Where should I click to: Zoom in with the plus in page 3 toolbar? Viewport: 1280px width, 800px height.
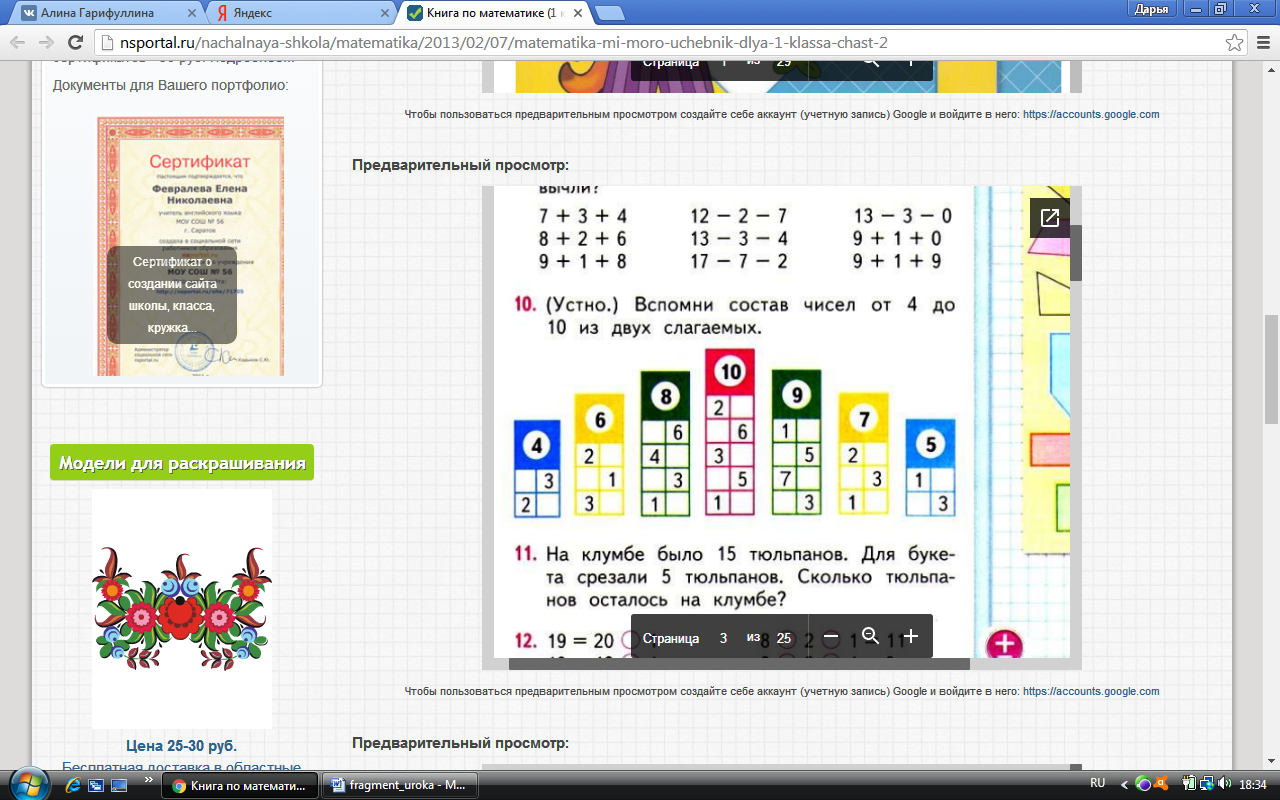(910, 636)
